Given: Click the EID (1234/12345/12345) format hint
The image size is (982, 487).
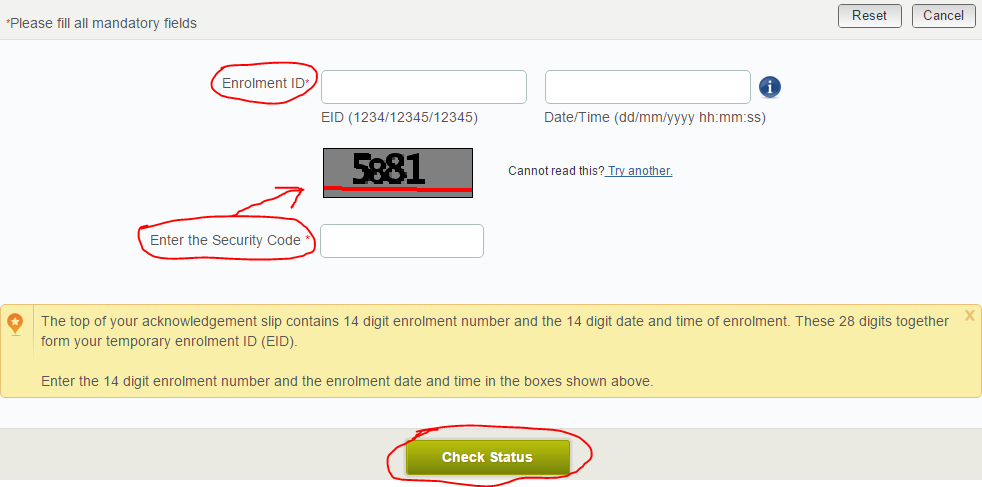Looking at the screenshot, I should 400,118.
